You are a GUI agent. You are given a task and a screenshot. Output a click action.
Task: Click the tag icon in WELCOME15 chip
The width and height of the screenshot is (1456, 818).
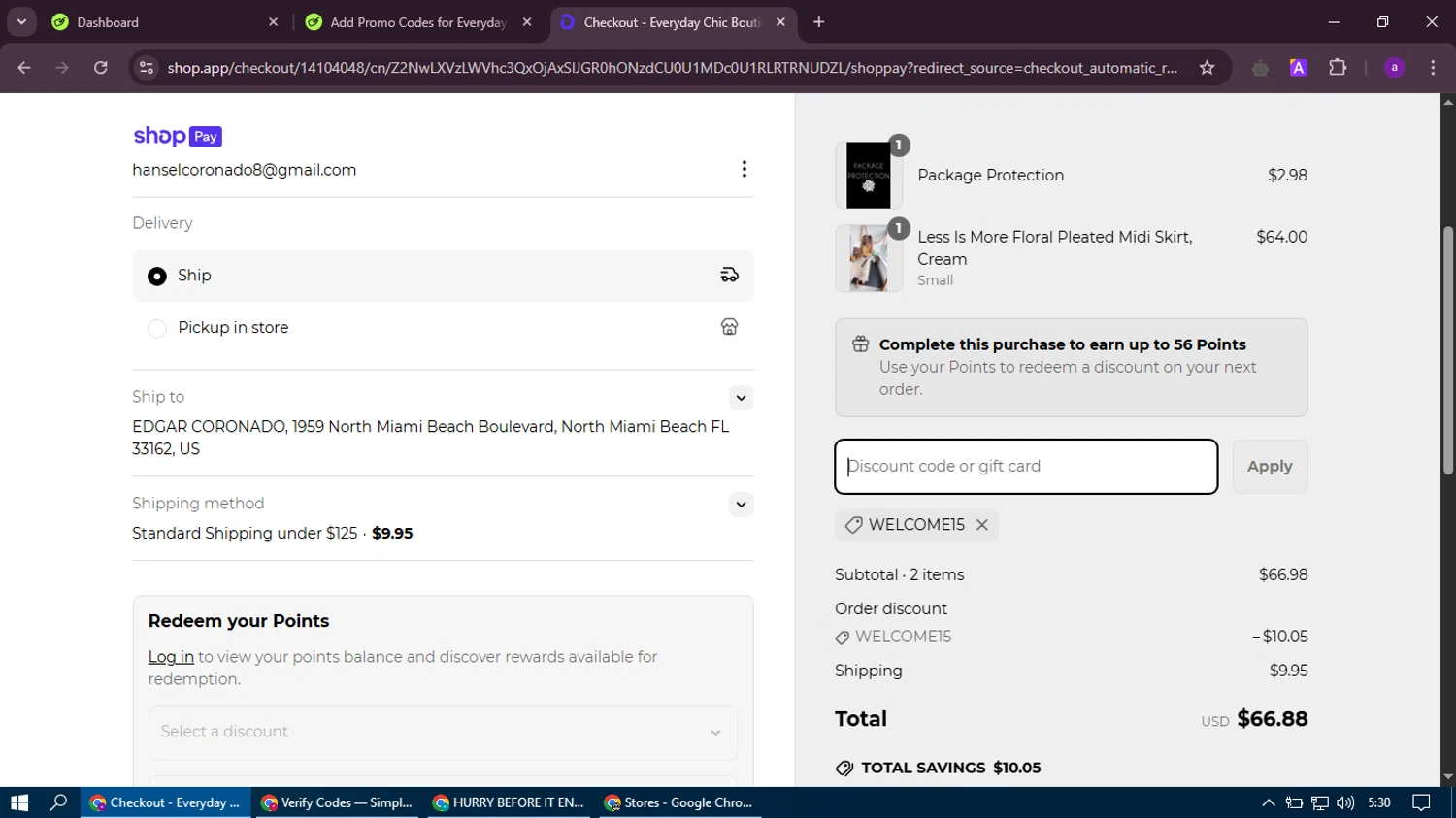(x=853, y=525)
